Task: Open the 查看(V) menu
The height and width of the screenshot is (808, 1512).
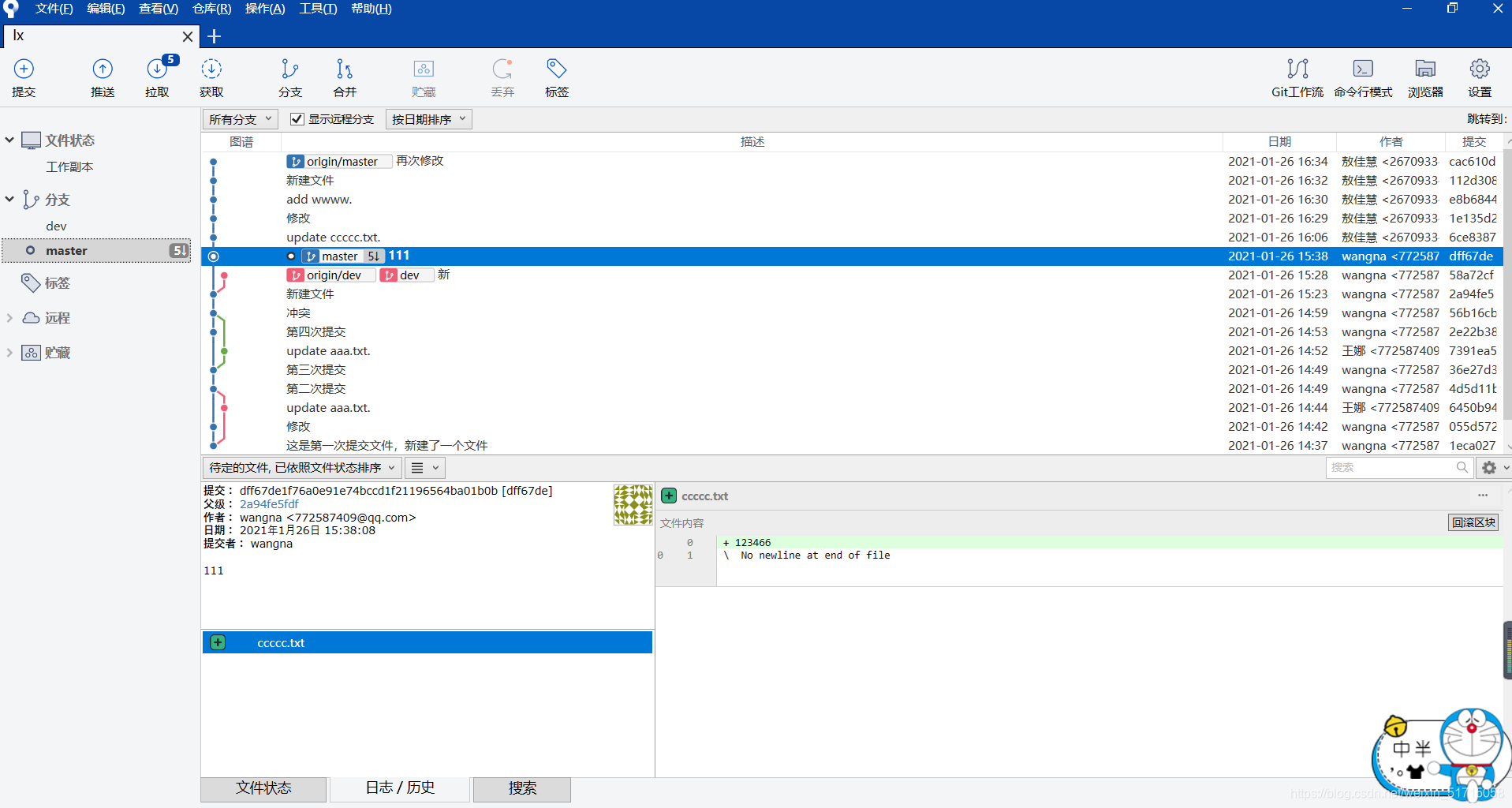Action: pos(159,9)
